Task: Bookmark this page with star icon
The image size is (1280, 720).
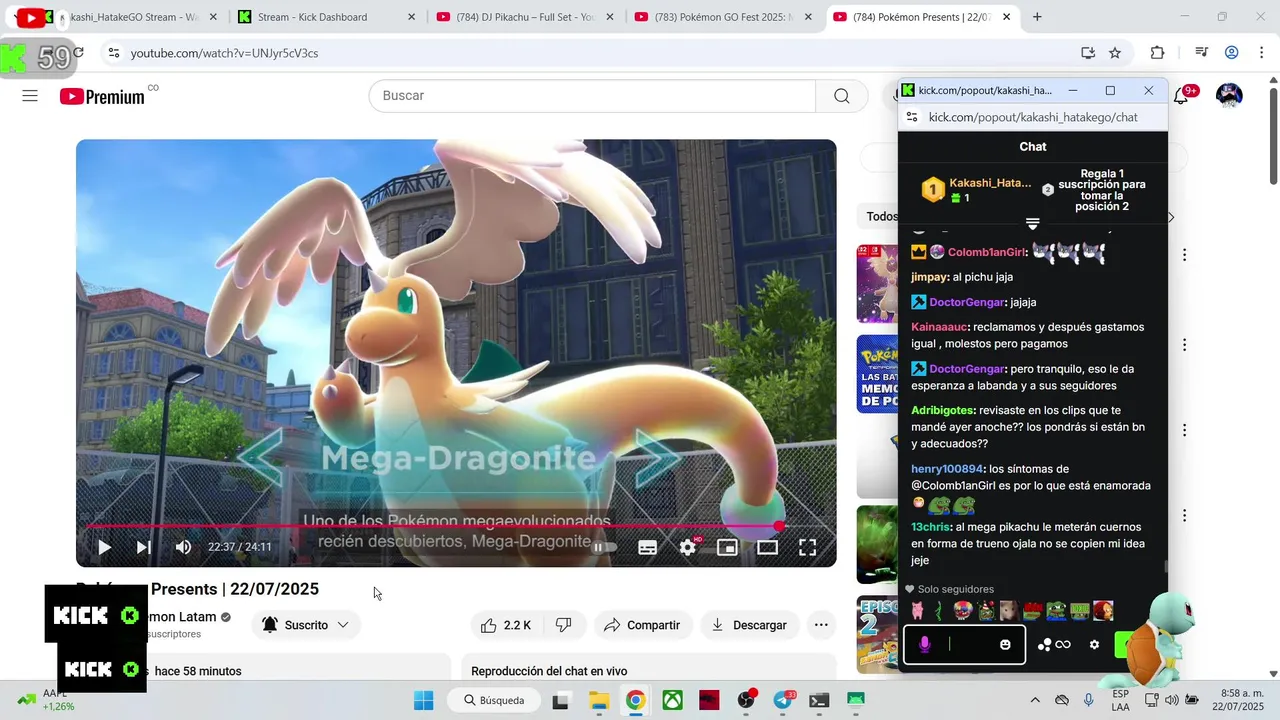Action: pyautogui.click(x=1115, y=53)
